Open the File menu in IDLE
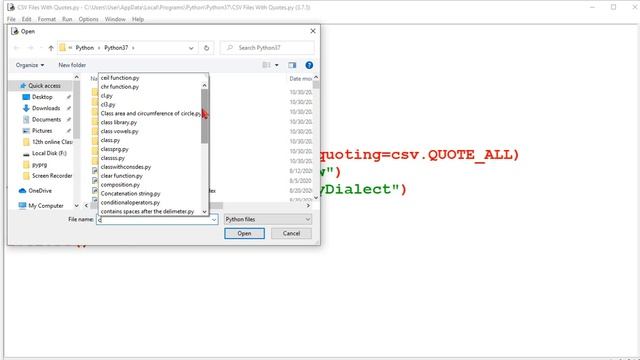Screen dimensions: 640x360 tap(11, 19)
